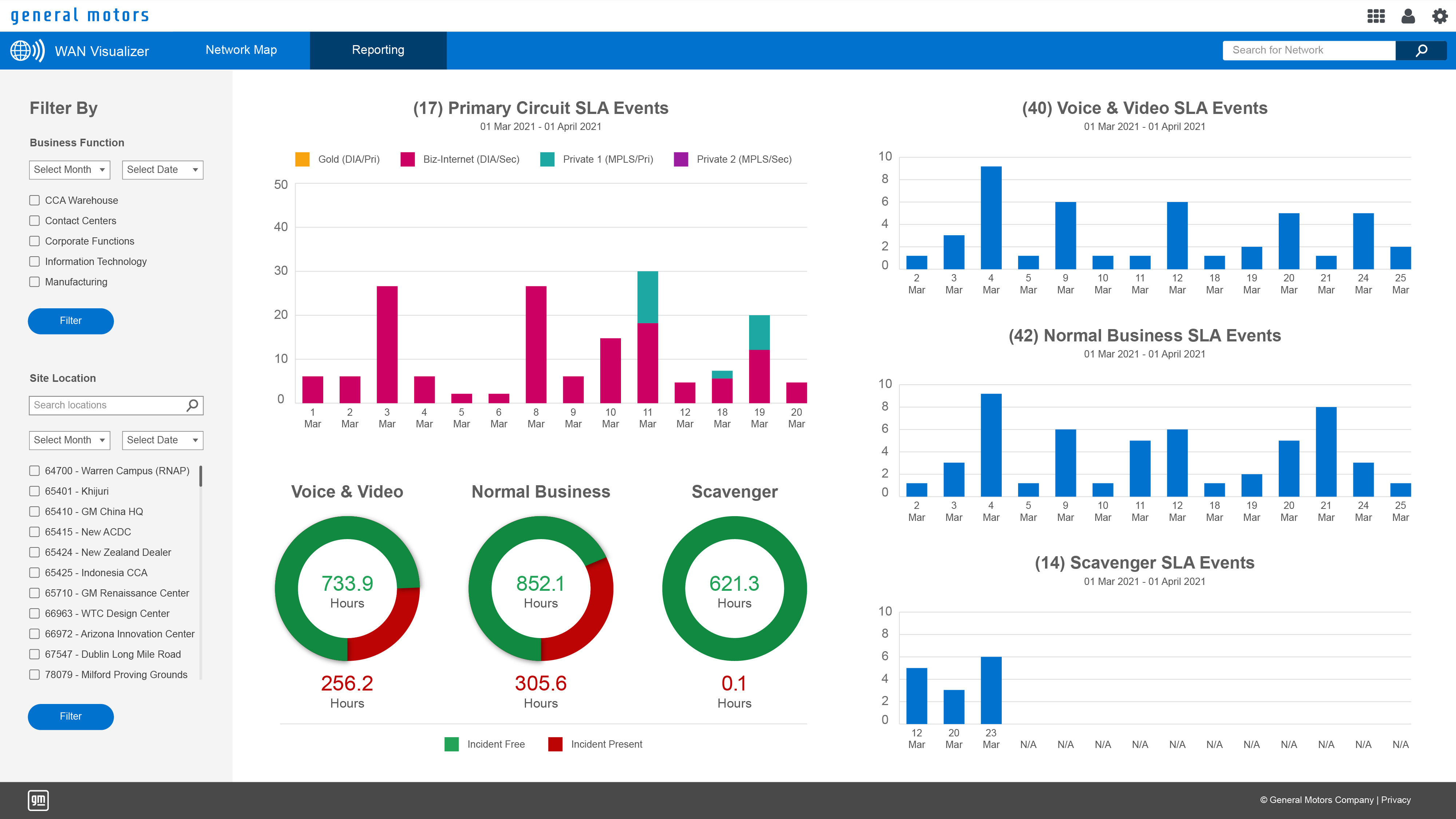Click the Biz-Internet legend color swatch

[x=408, y=159]
